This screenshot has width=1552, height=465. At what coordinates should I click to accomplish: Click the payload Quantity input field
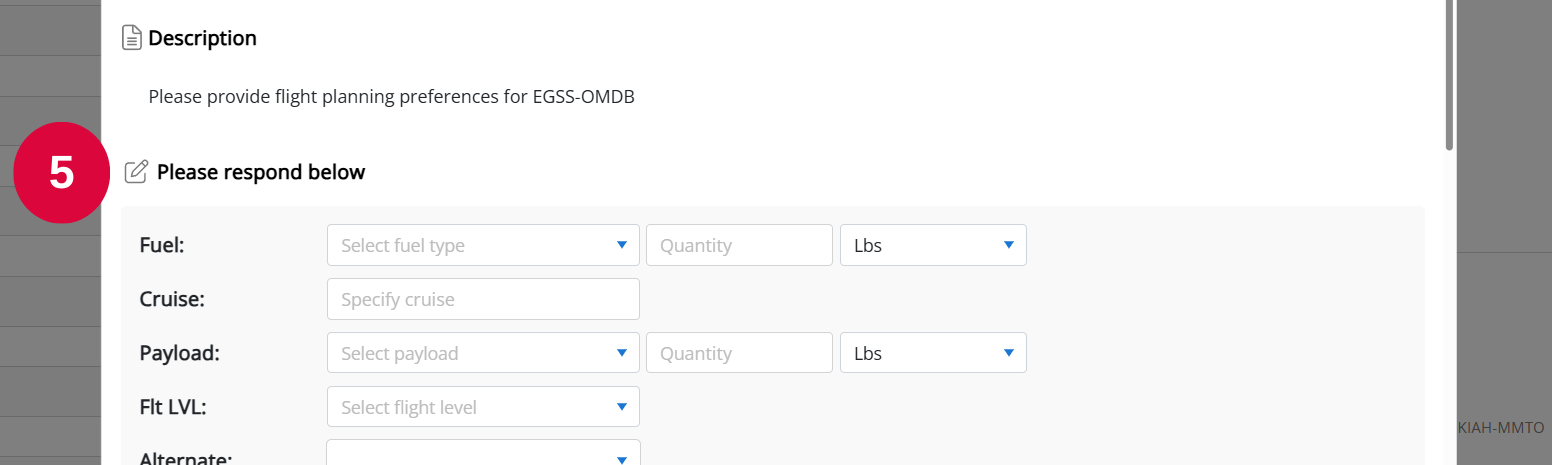pyautogui.click(x=739, y=353)
